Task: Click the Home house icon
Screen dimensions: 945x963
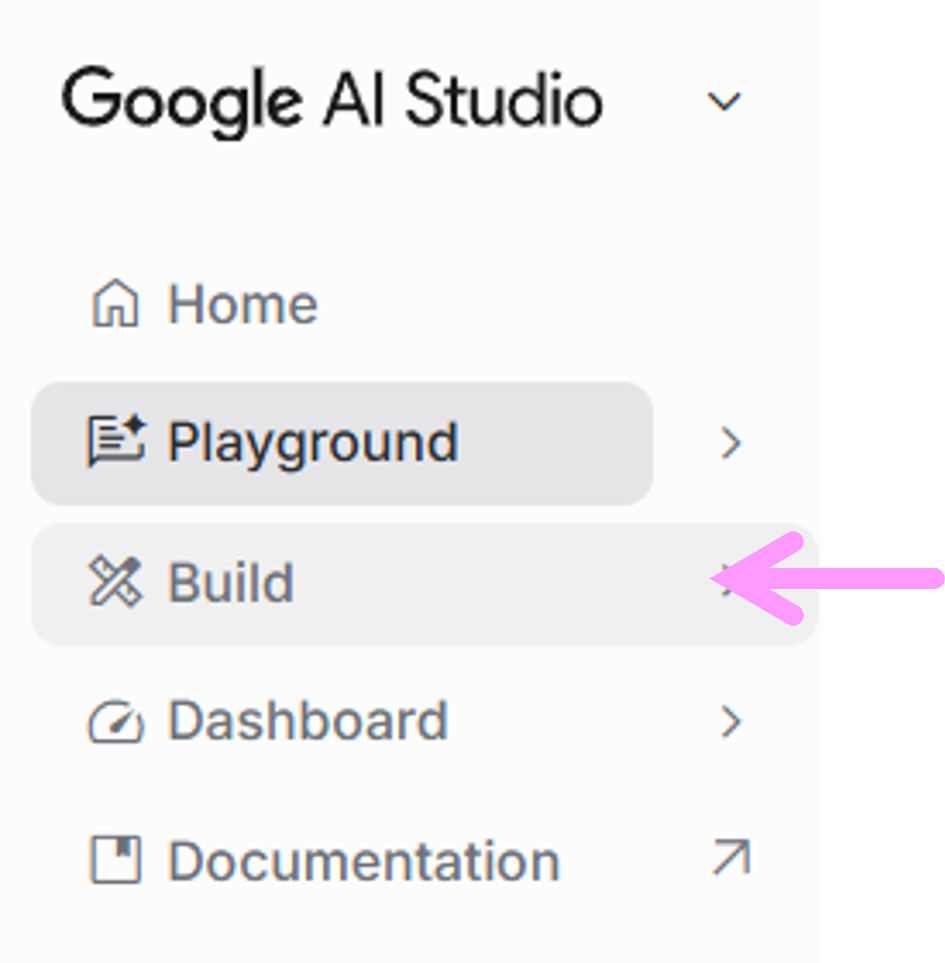Action: pos(115,304)
